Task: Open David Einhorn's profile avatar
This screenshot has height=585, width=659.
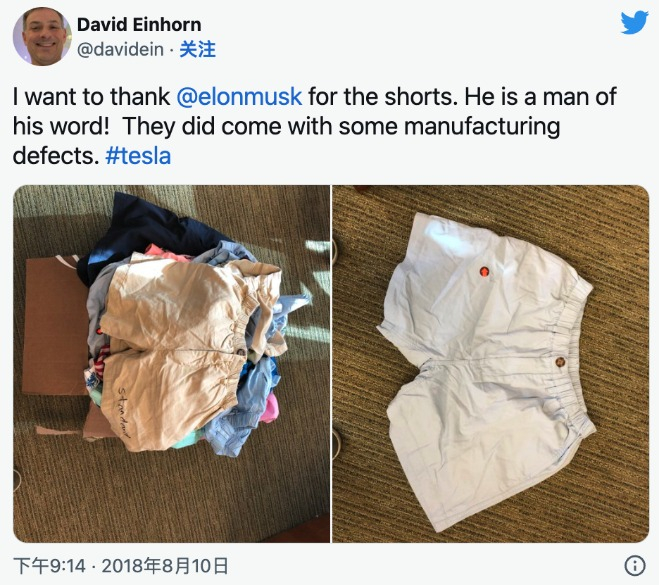Action: 41,37
